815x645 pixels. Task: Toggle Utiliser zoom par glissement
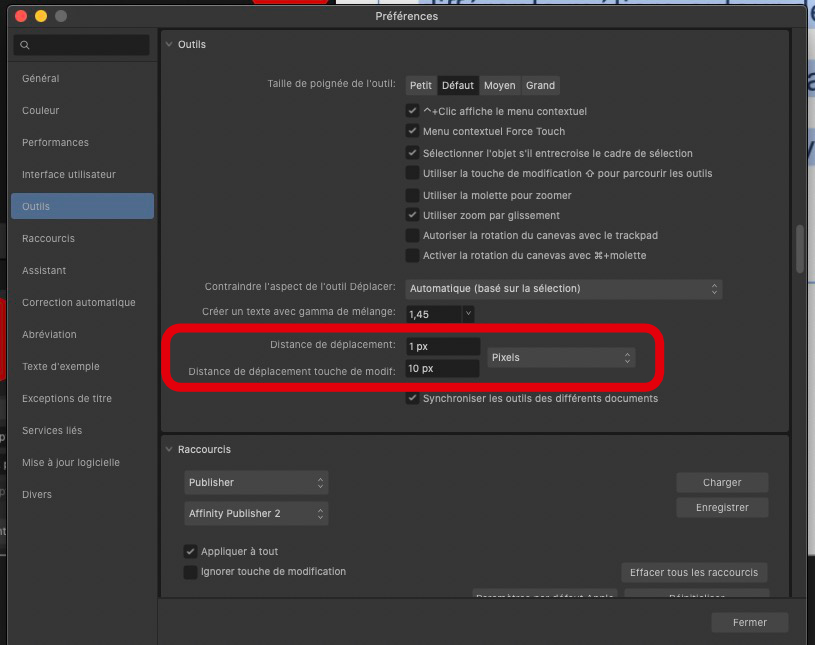(412, 215)
